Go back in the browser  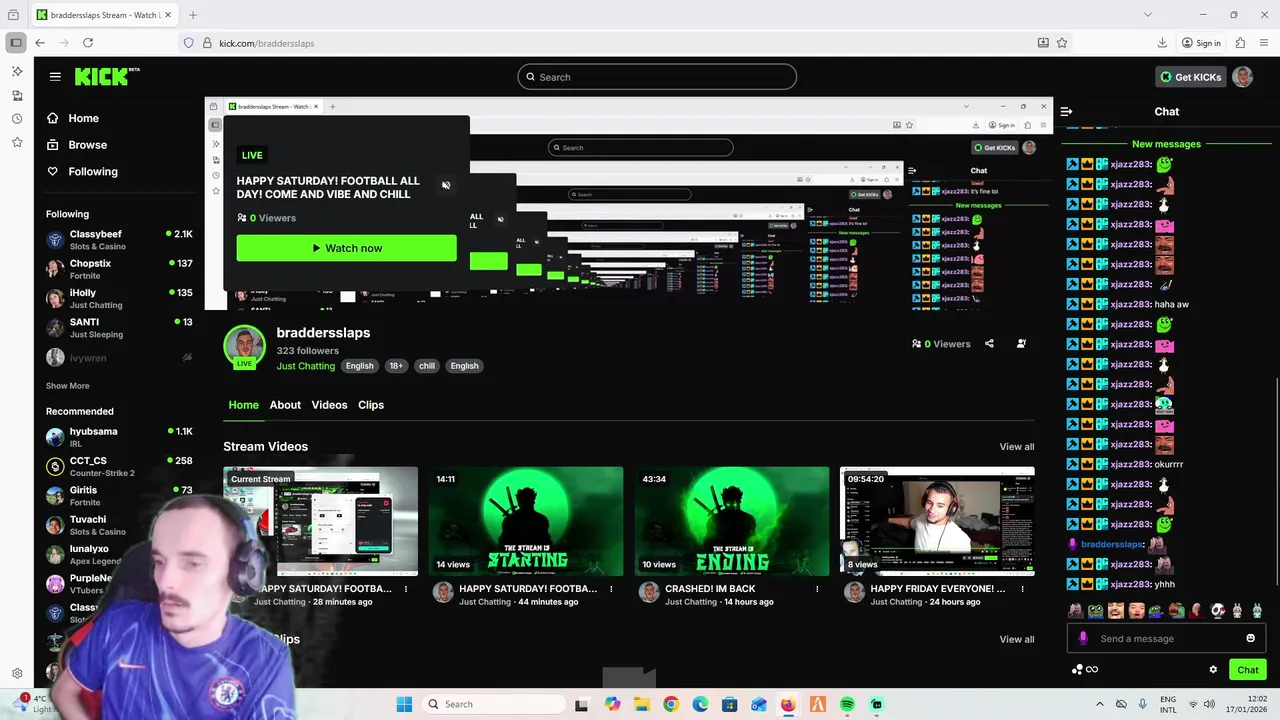pos(40,43)
